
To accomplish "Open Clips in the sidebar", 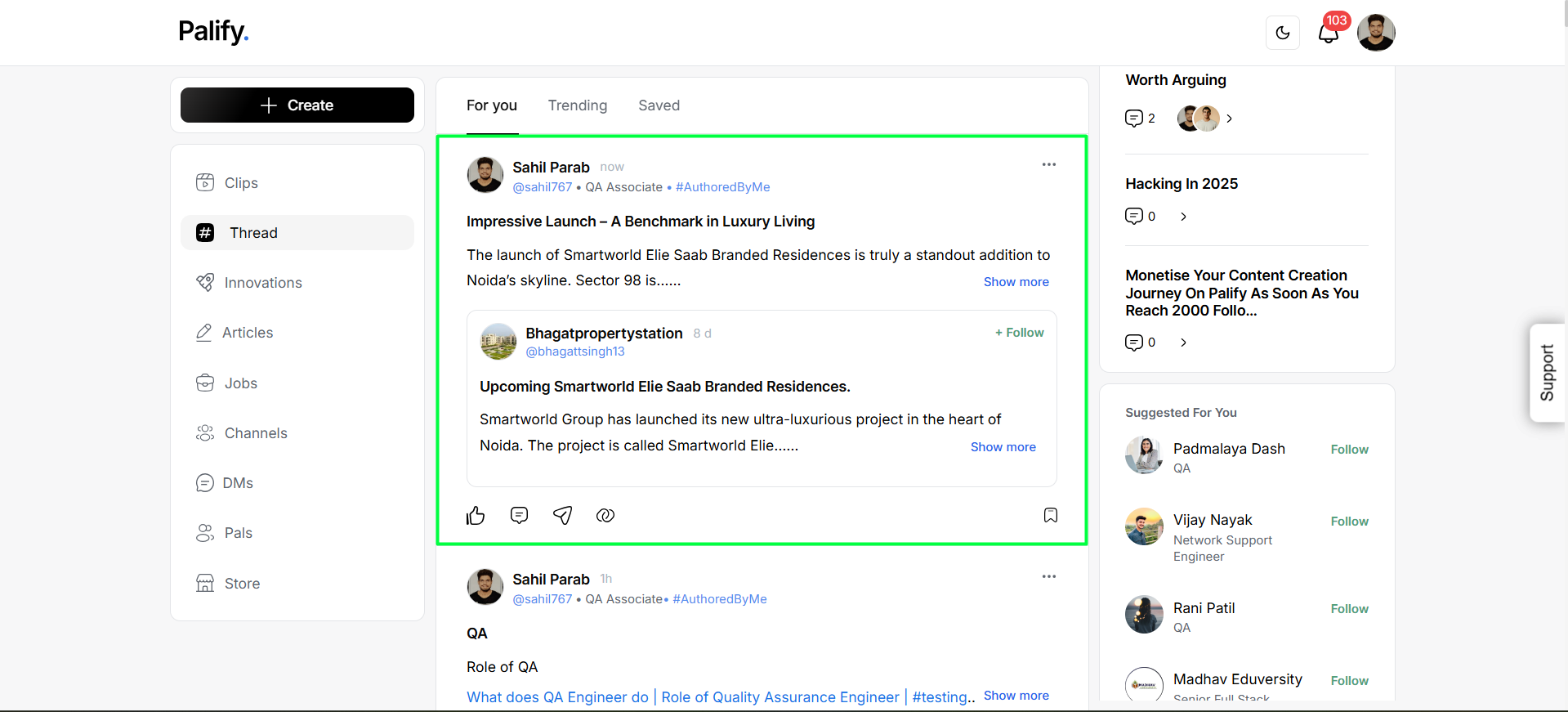I will point(297,183).
